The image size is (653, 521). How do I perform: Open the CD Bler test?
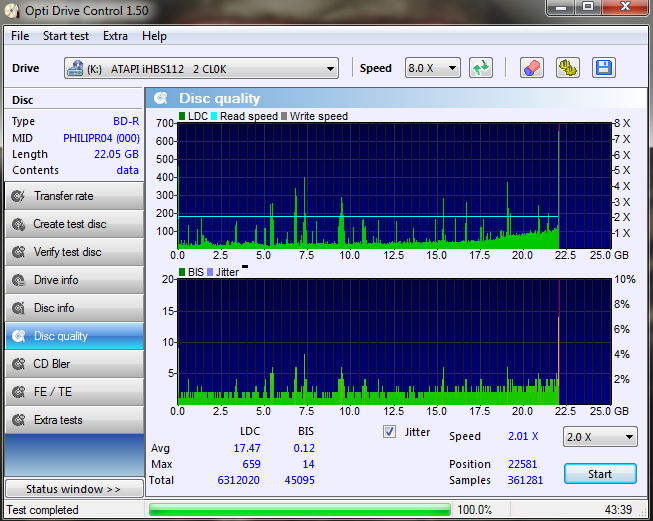coord(74,364)
